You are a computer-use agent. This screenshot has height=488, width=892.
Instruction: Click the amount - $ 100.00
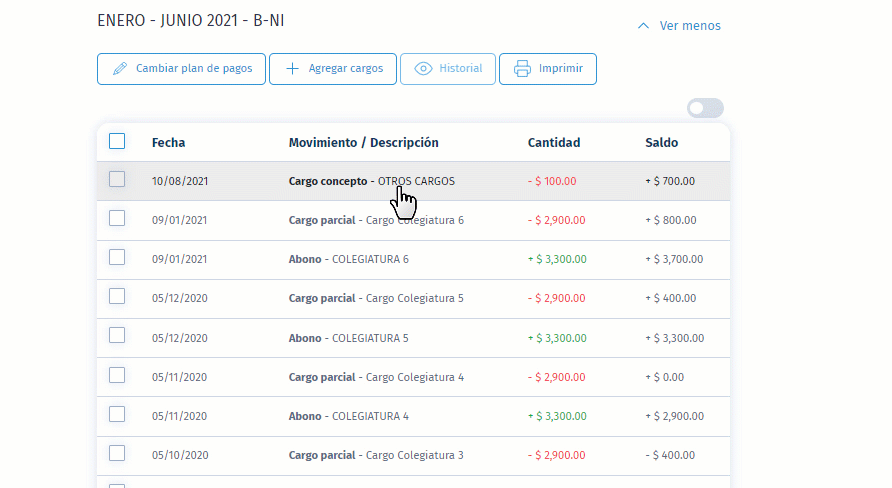pyautogui.click(x=552, y=181)
